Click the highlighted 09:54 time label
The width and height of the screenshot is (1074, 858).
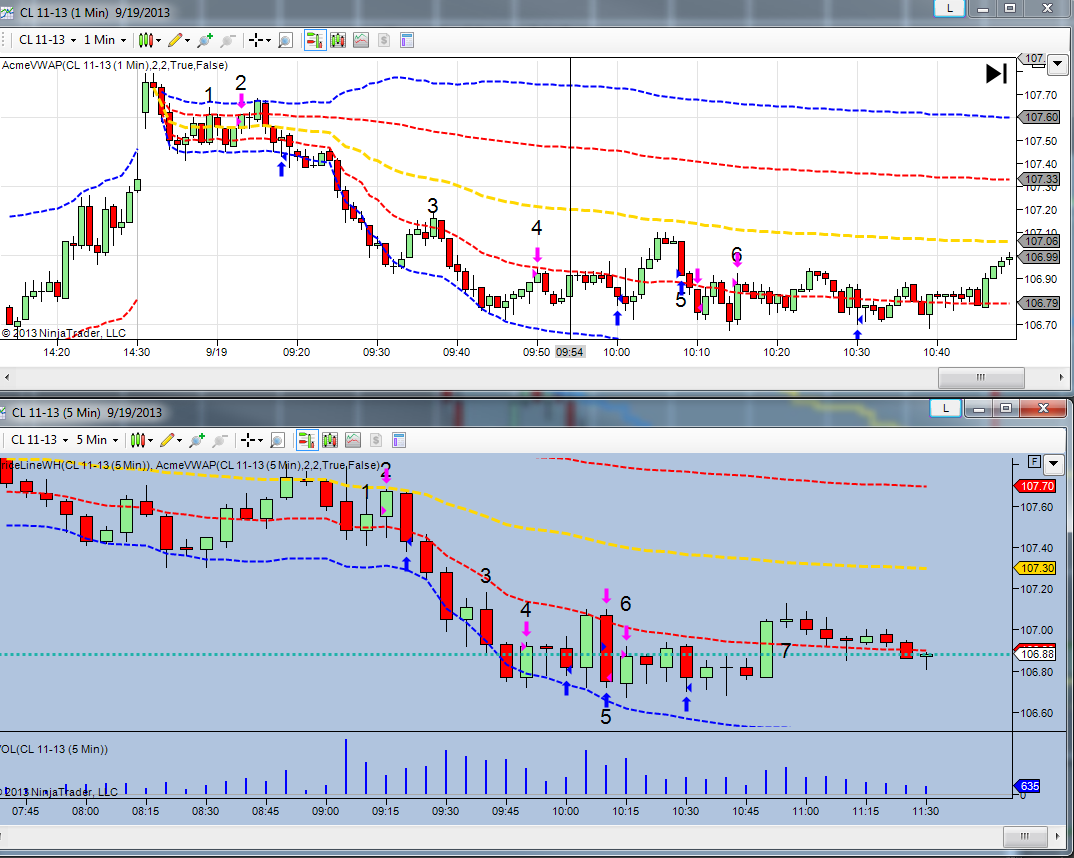click(x=569, y=352)
